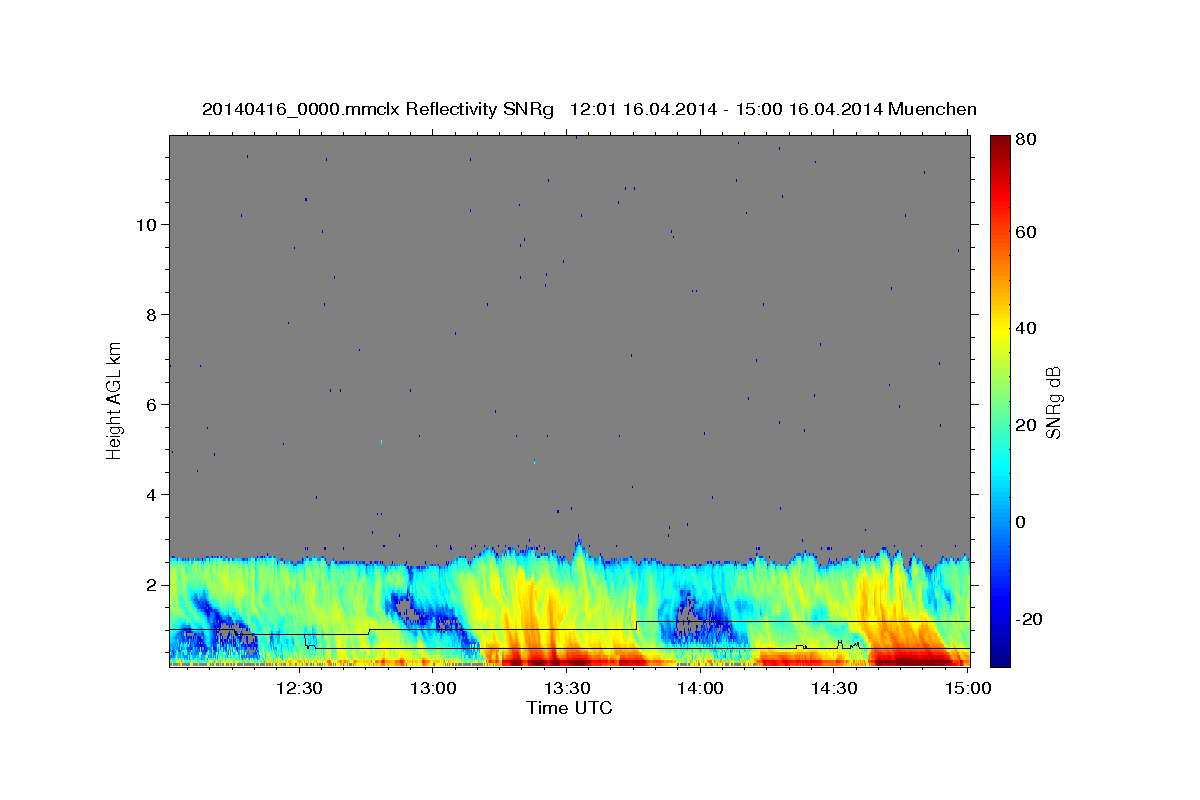Click the colorbar value '0'
The width and height of the screenshot is (1200, 800).
[x=1022, y=522]
